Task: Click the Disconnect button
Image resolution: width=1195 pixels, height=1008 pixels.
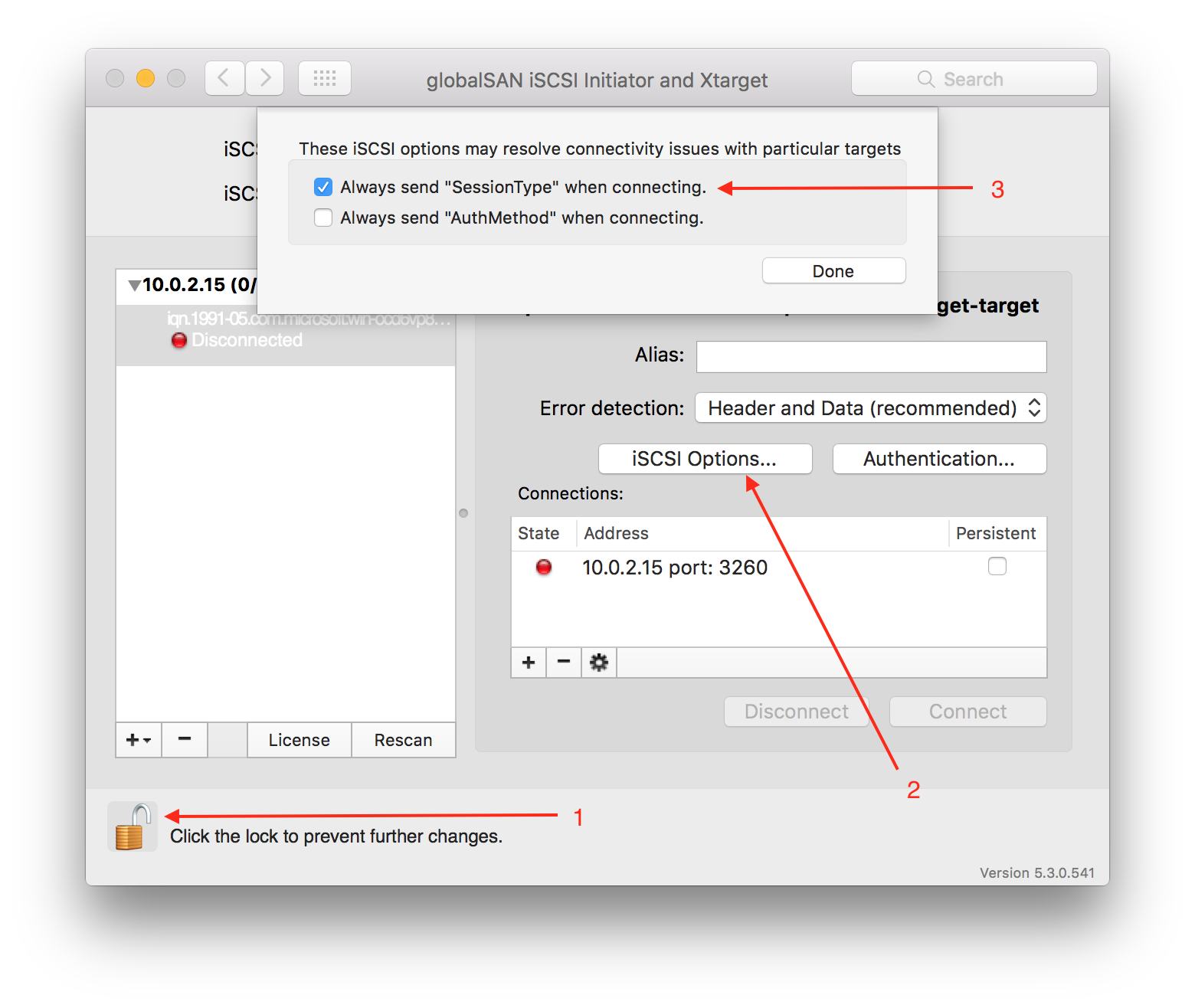Action: pos(797,712)
